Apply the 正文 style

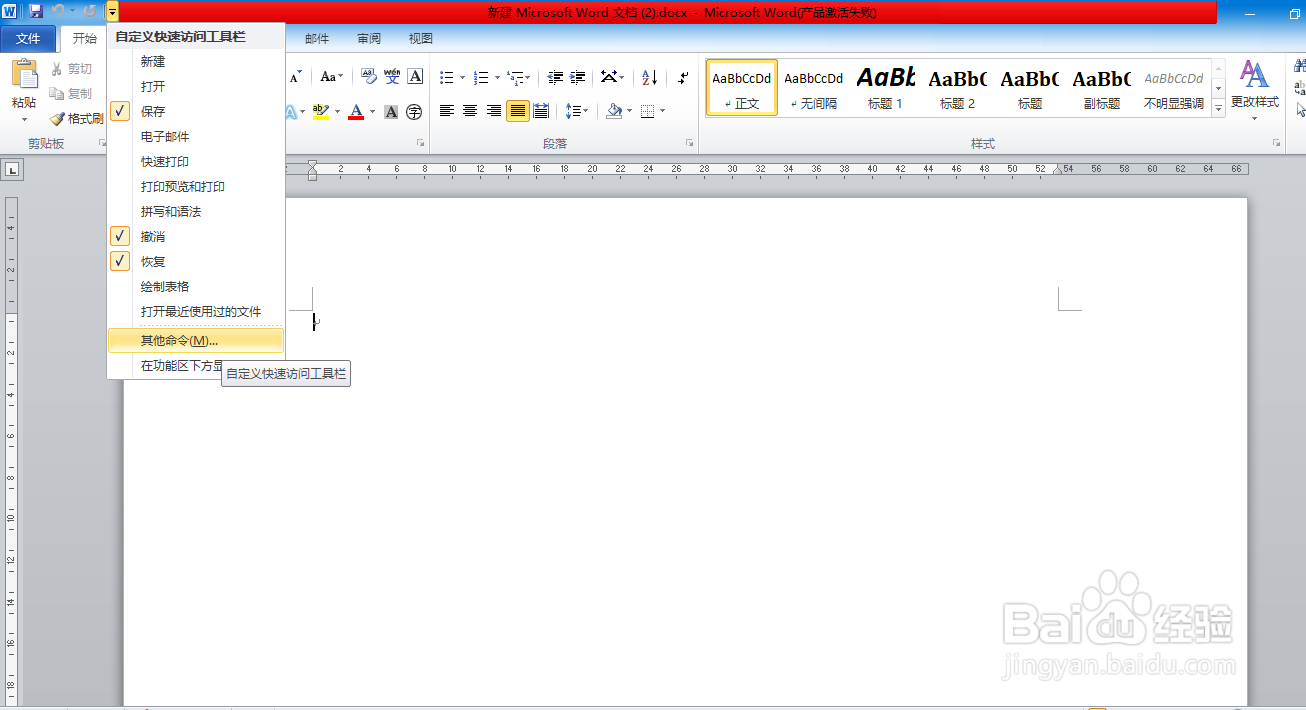pos(742,88)
